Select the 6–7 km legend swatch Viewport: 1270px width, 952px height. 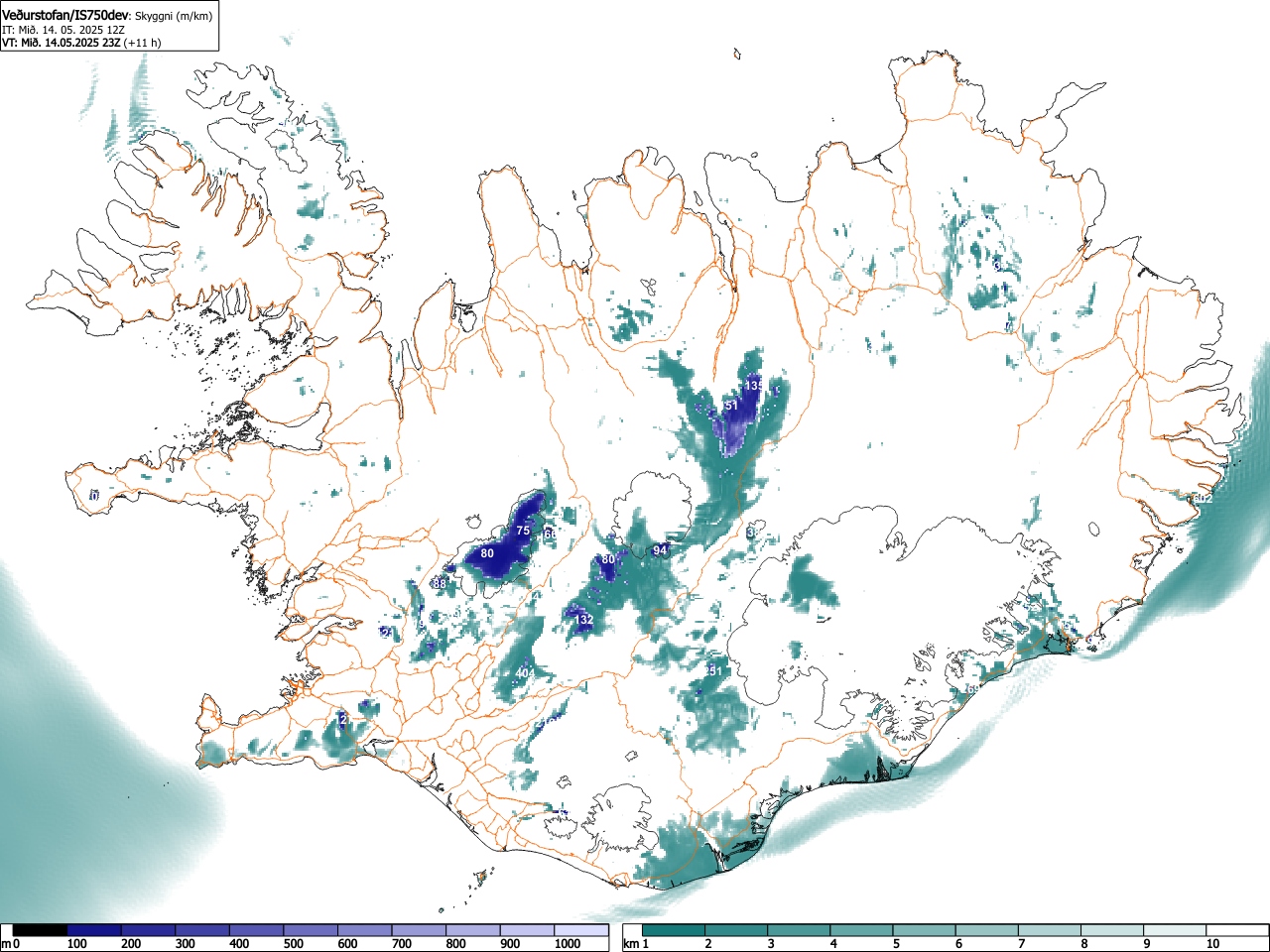[987, 930]
